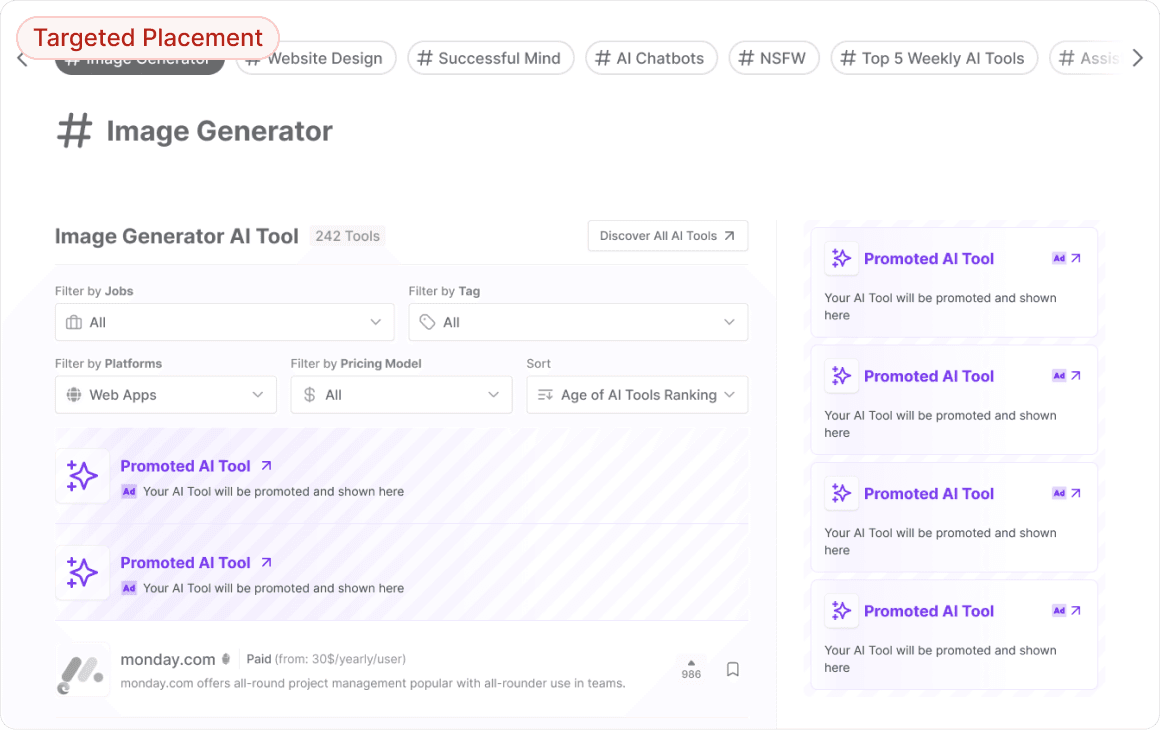This screenshot has width=1160, height=730.
Task: Open external arrow on second sidebar promoted card
Action: tap(1076, 376)
